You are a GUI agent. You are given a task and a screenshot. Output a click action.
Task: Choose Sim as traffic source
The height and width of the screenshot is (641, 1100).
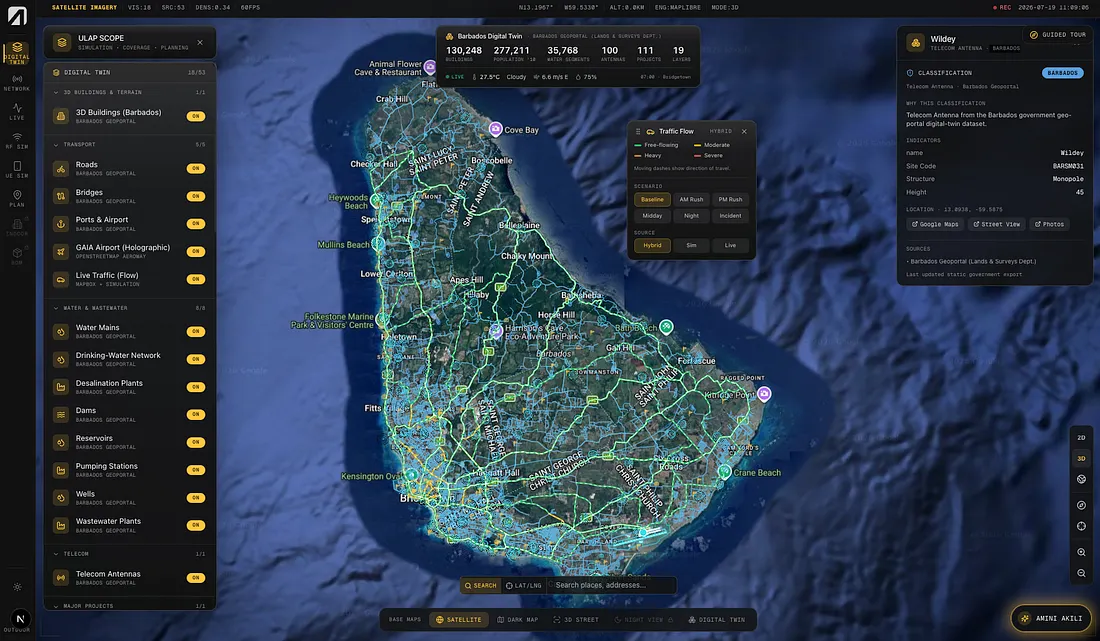click(x=691, y=245)
